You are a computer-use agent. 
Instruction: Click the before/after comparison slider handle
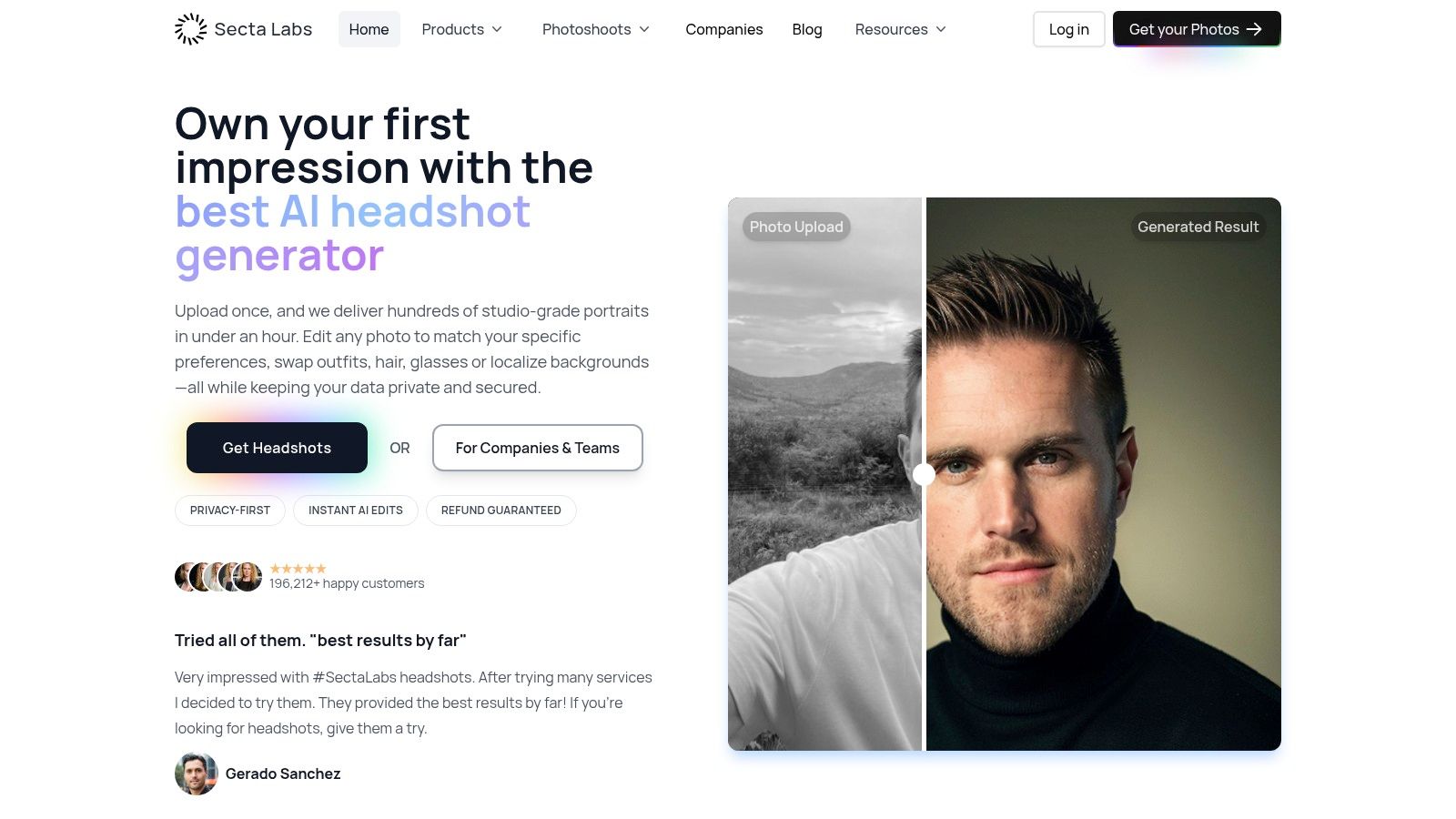coord(924,474)
